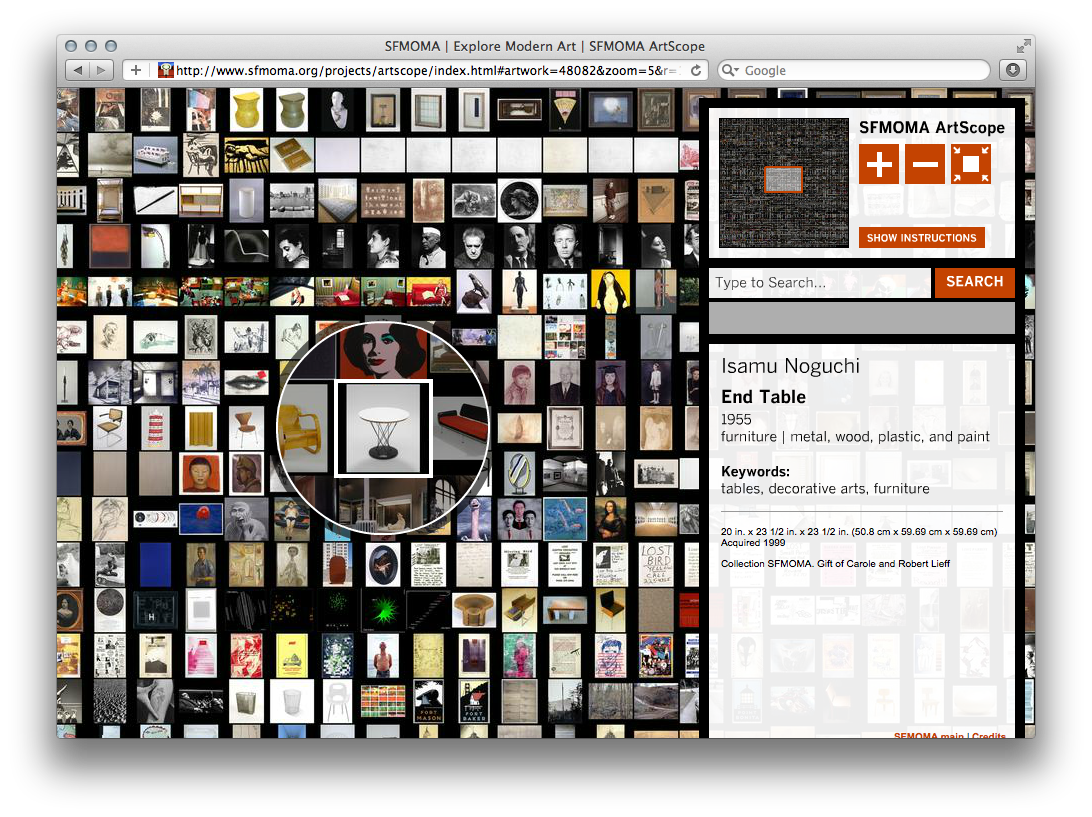Zoom out with the minus icon
This screenshot has height=817, width=1092.
924,163
